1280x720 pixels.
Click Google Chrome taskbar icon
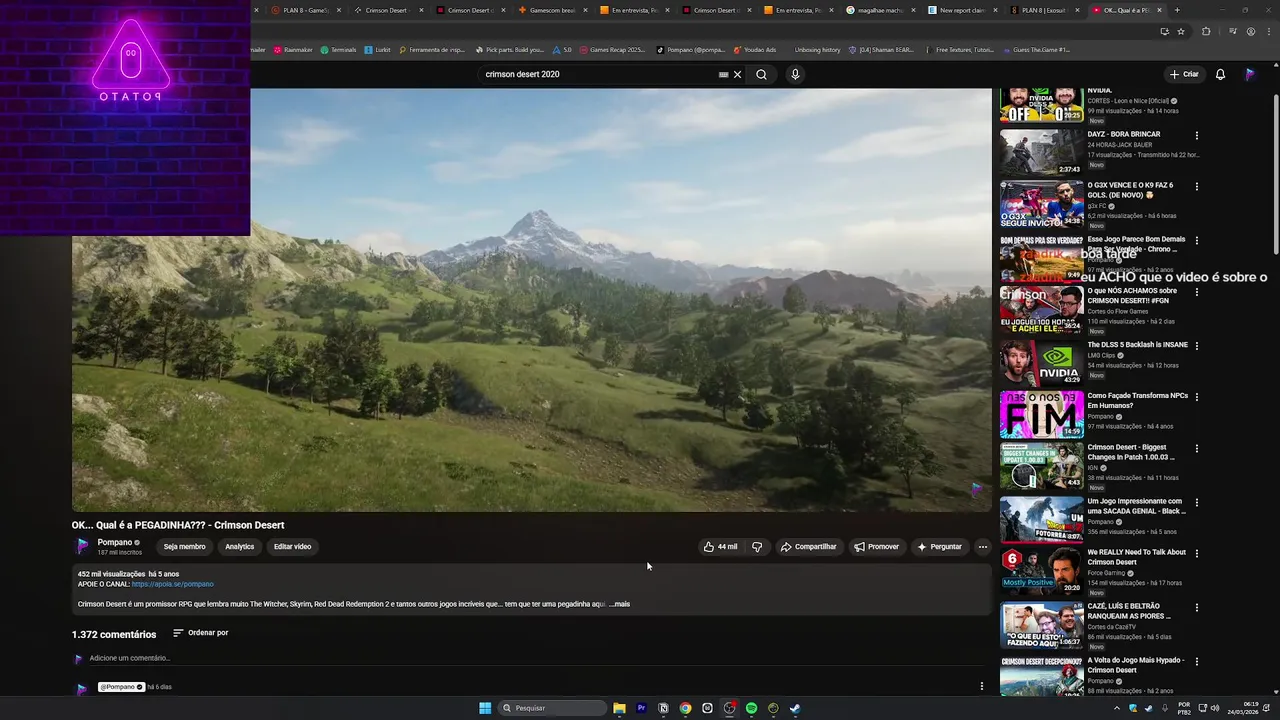685,708
